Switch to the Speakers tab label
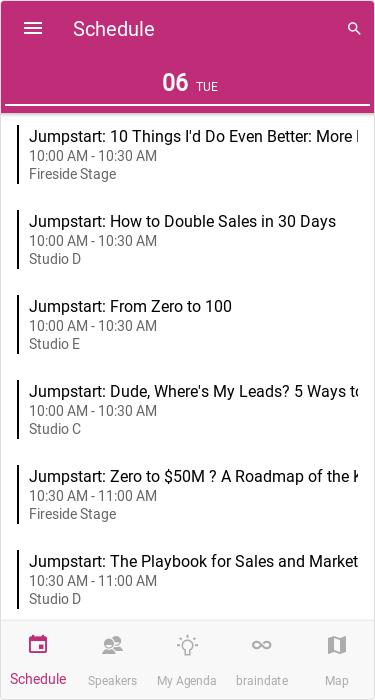The width and height of the screenshot is (375, 700). coord(112,681)
